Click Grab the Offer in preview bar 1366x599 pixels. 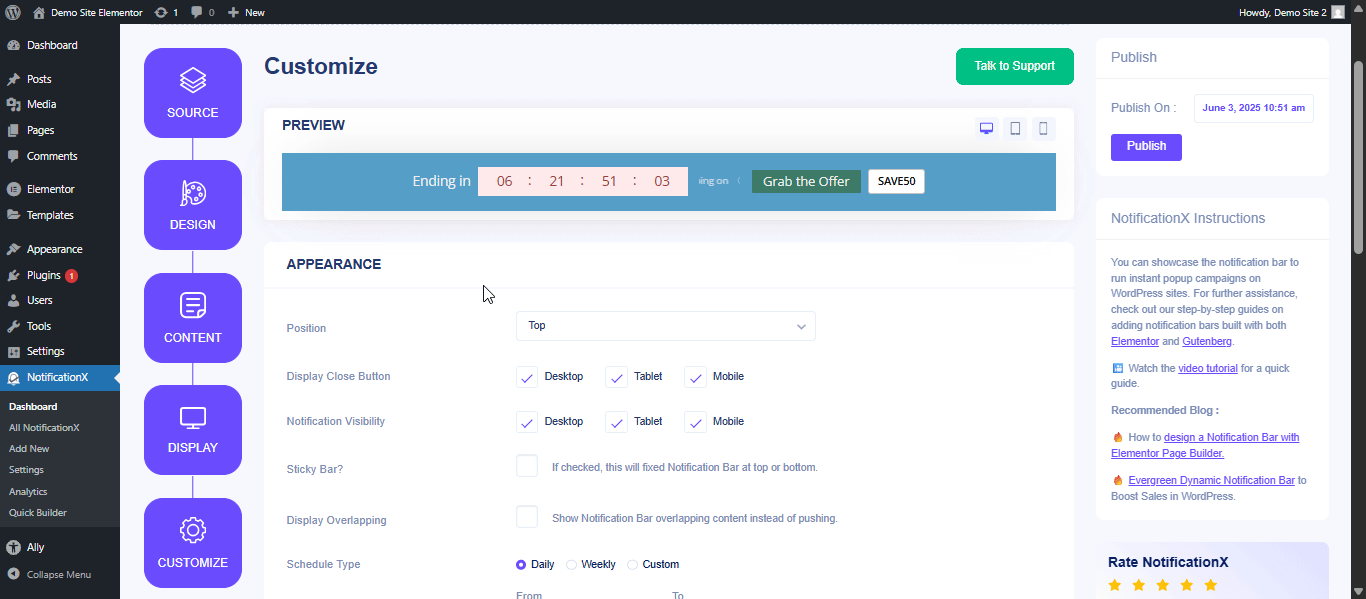coord(806,181)
